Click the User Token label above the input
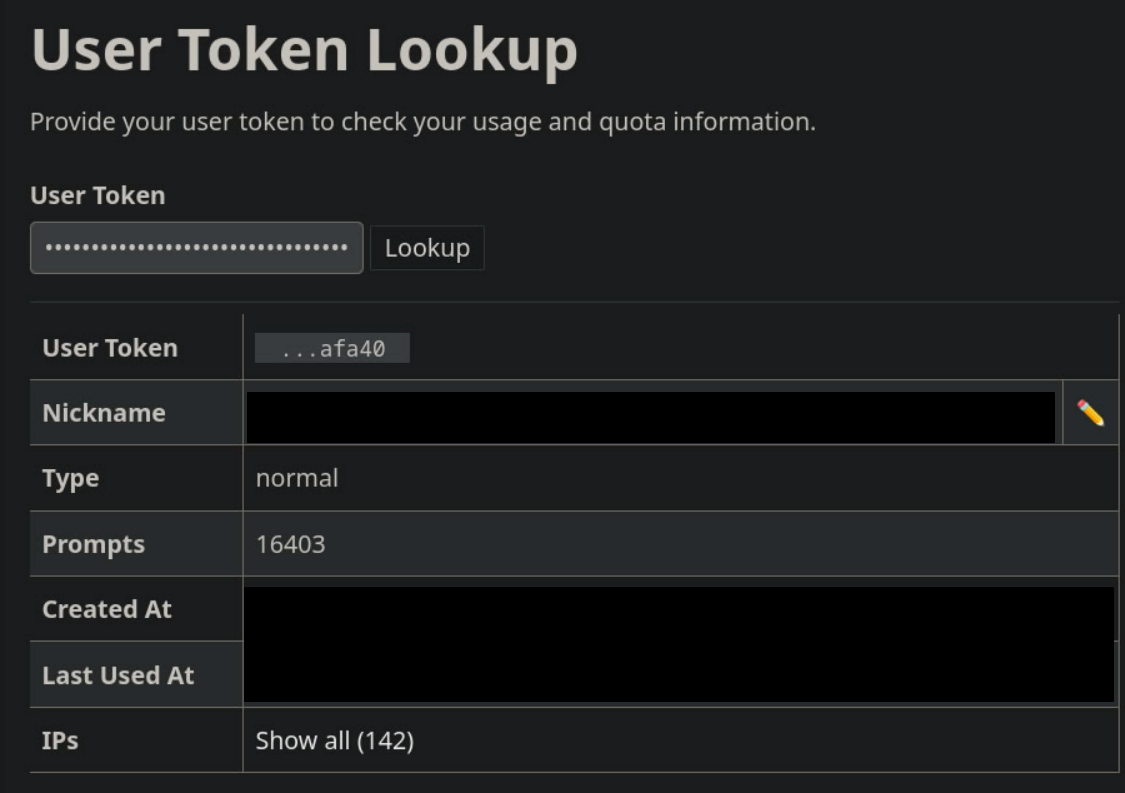Image resolution: width=1125 pixels, height=793 pixels. click(x=97, y=196)
